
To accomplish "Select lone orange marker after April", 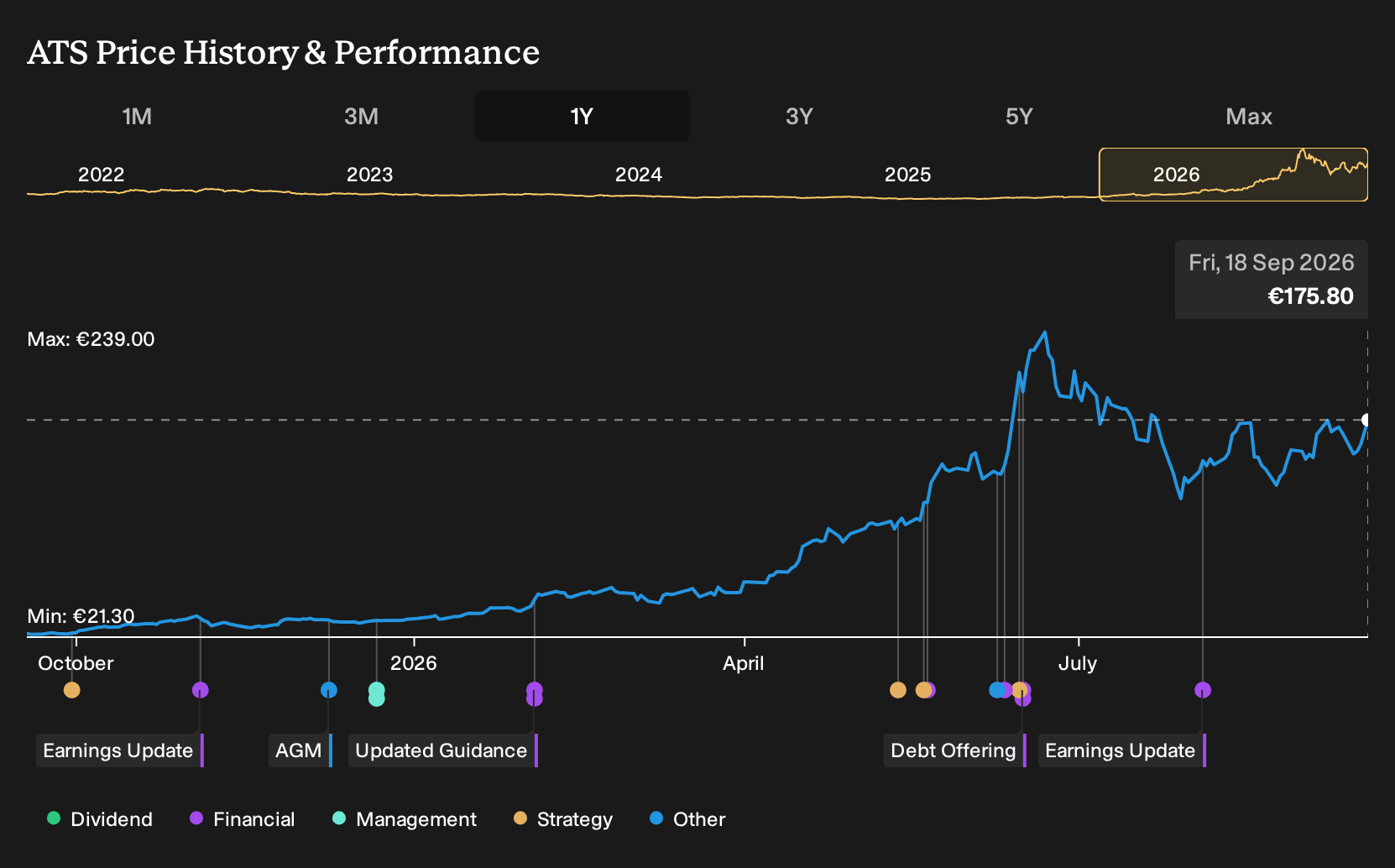I will click(898, 690).
